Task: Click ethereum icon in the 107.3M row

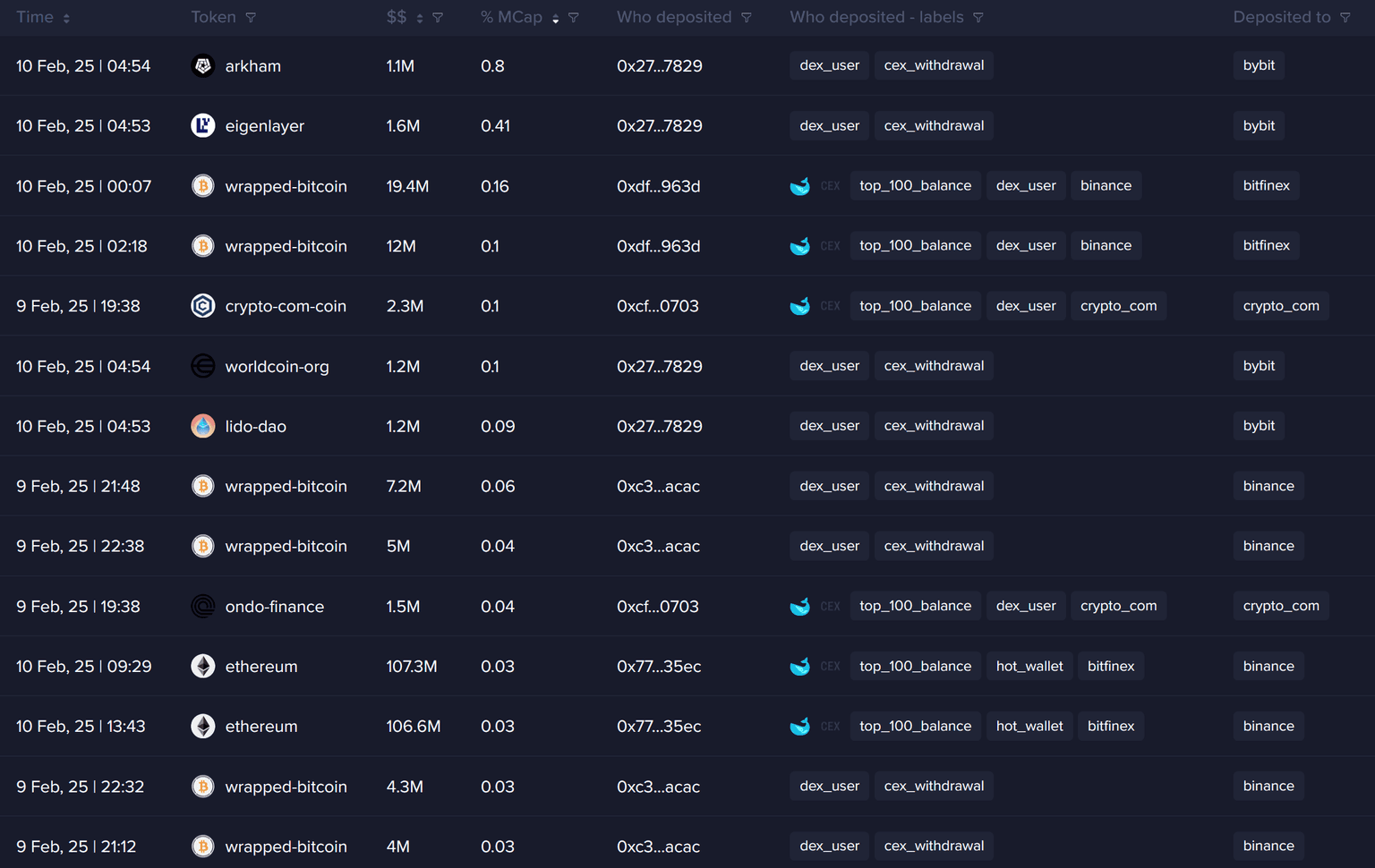Action: tap(203, 667)
